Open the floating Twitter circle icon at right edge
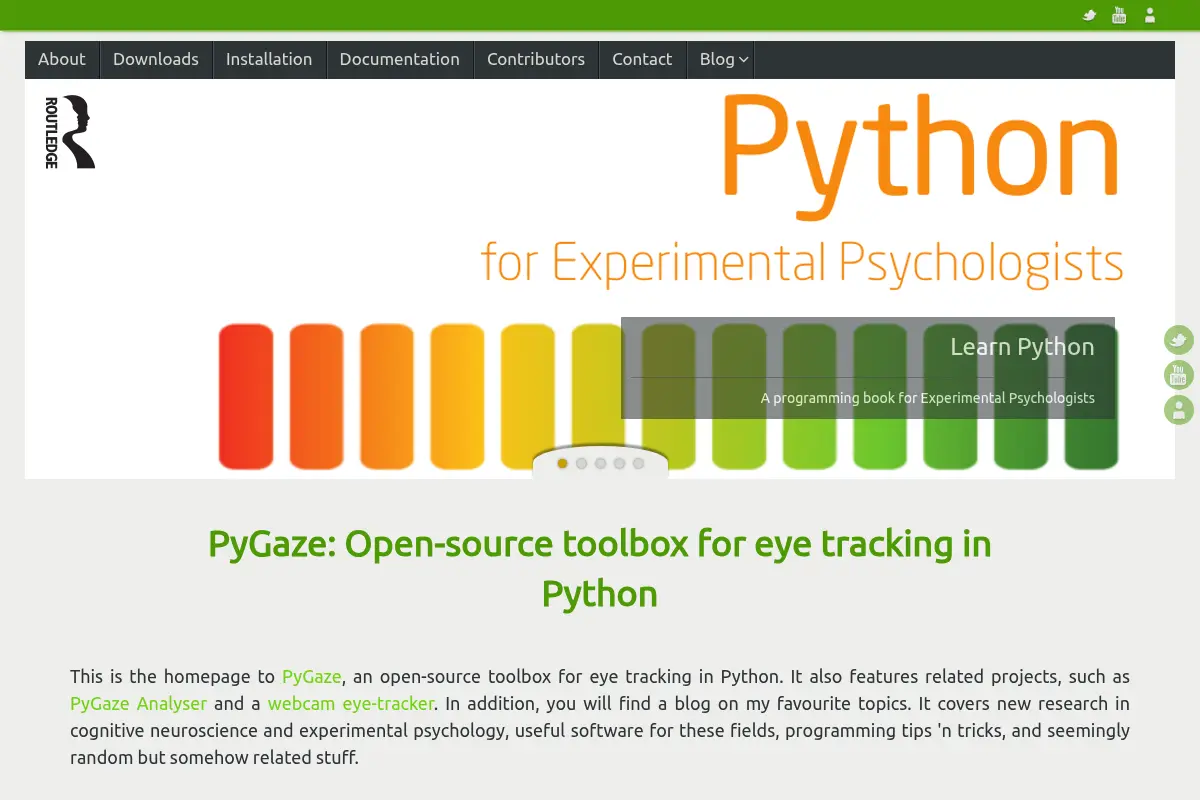The width and height of the screenshot is (1200, 800). (x=1179, y=340)
